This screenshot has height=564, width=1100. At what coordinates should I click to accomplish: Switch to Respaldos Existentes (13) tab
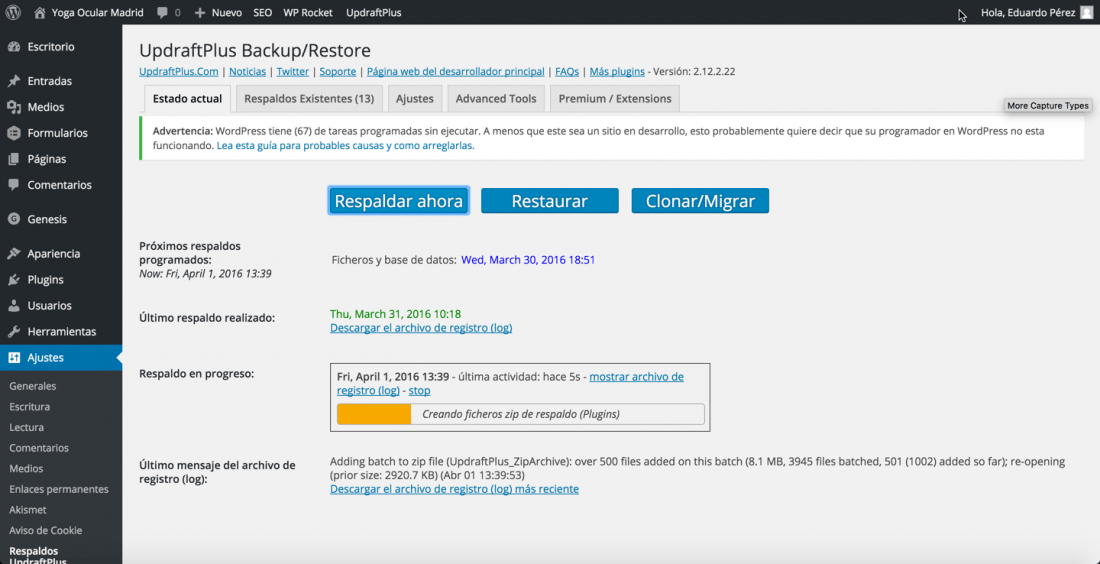pyautogui.click(x=309, y=99)
